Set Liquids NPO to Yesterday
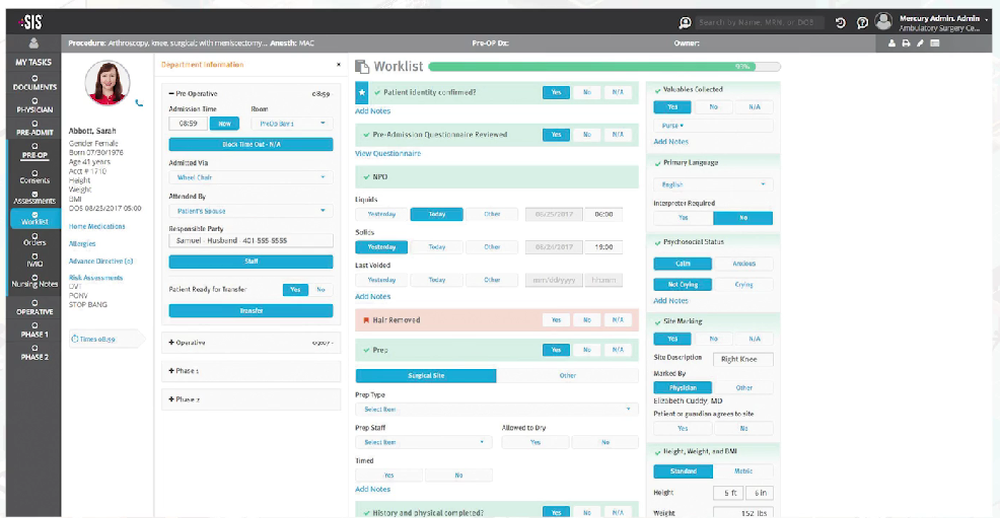The image size is (1000, 518). point(381,214)
